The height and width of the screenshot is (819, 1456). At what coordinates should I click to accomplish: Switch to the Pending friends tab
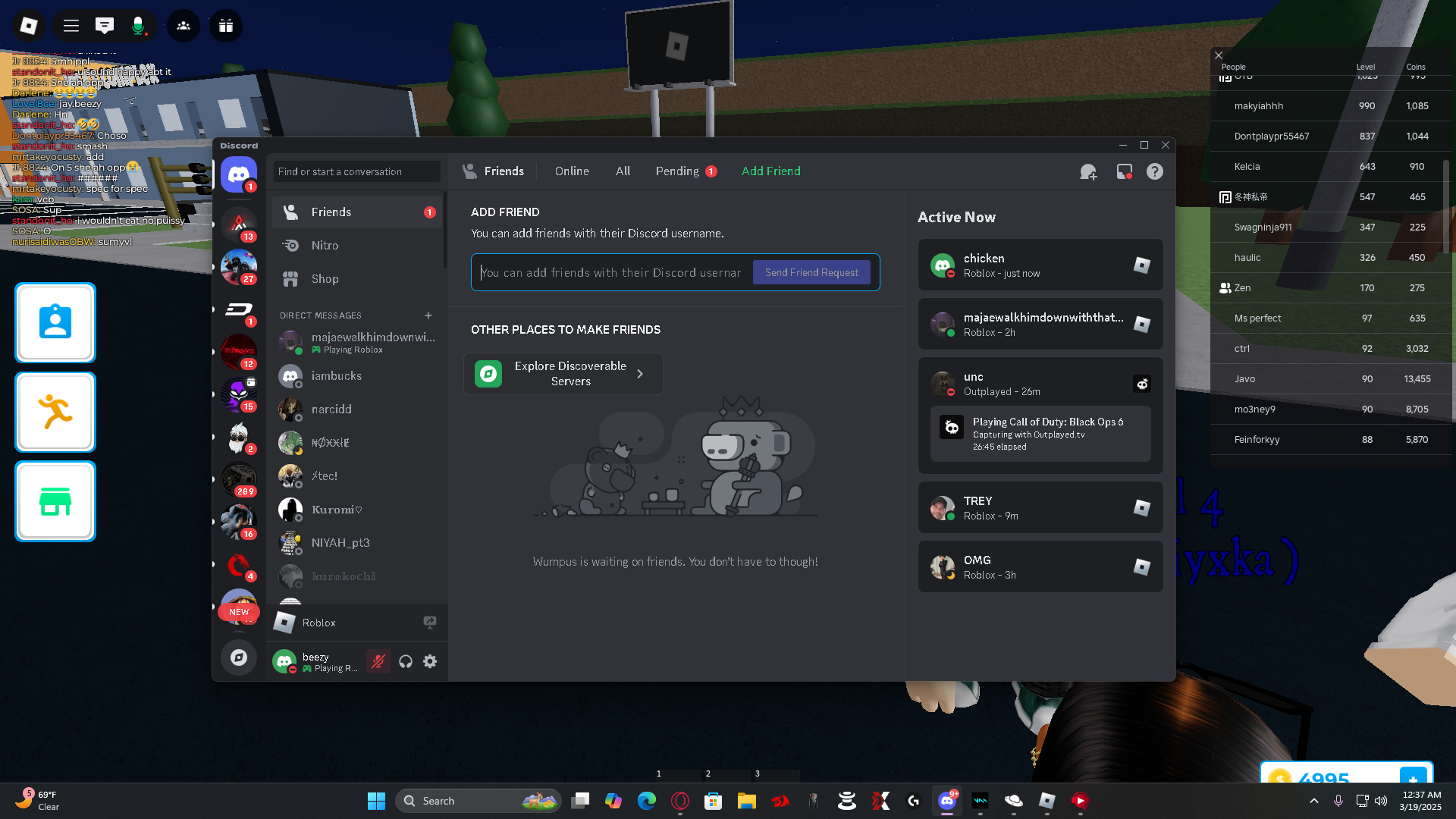coord(686,171)
